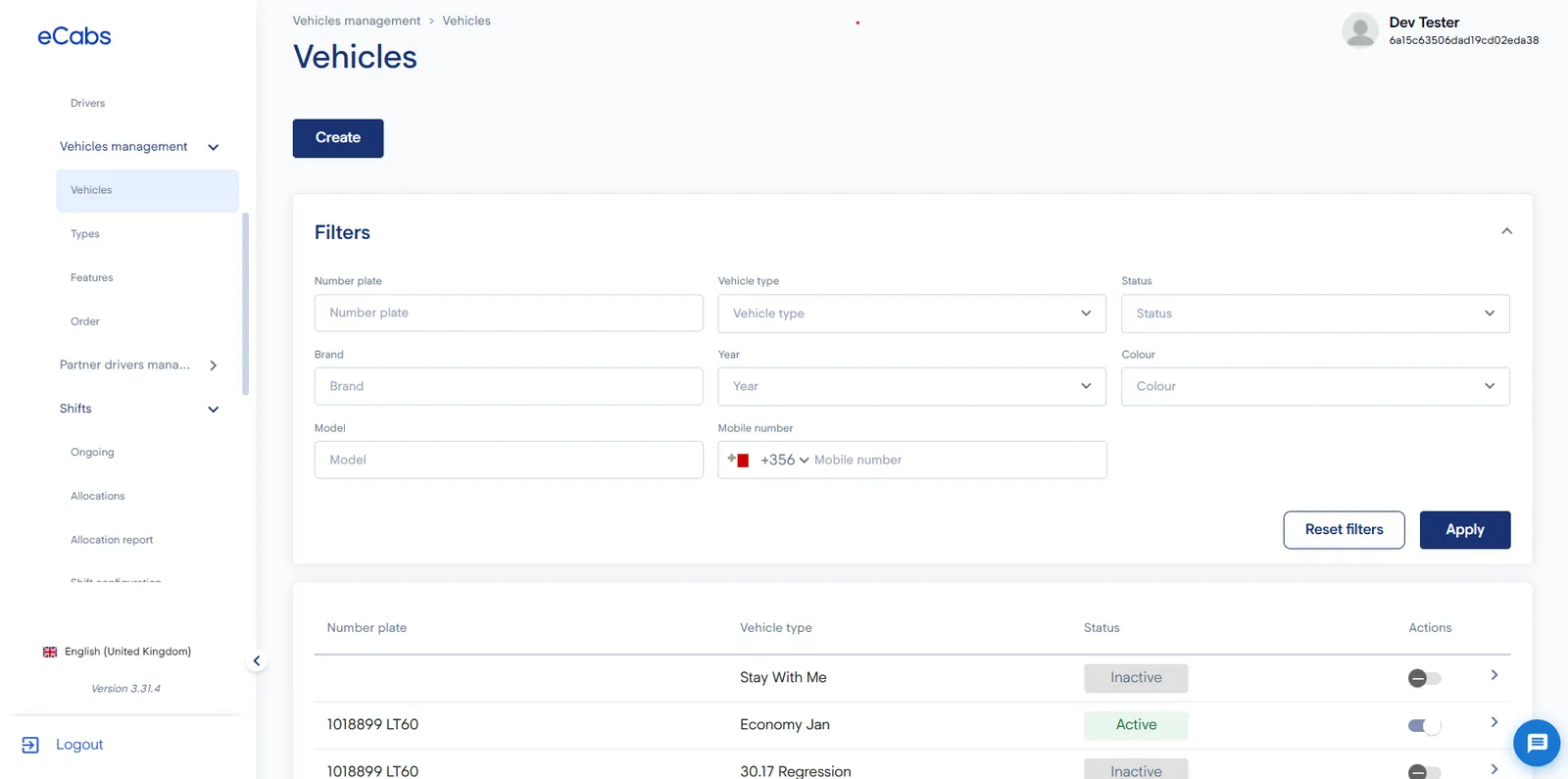This screenshot has width=1568, height=779.
Task: Toggle status switch for Stay With Me
Action: pos(1425,678)
